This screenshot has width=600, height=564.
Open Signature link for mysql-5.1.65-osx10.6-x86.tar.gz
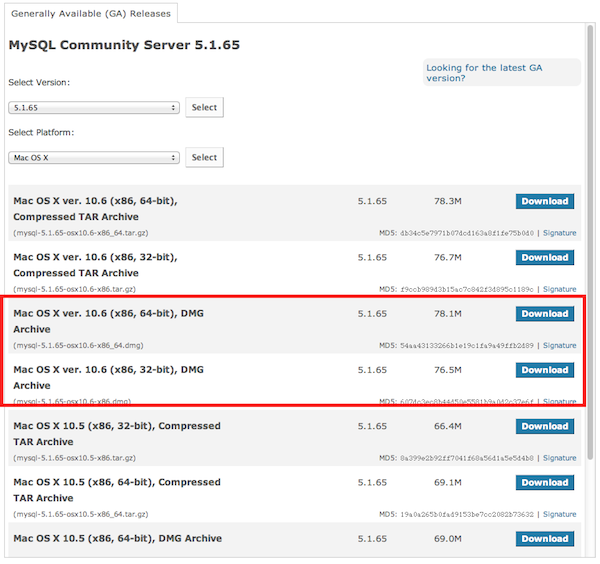click(559, 289)
